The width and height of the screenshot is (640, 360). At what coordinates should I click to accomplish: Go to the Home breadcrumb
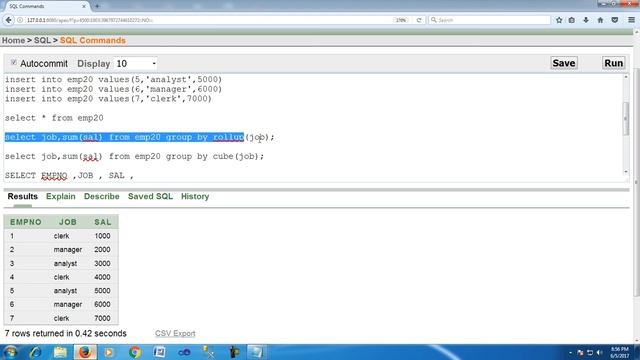[x=13, y=40]
